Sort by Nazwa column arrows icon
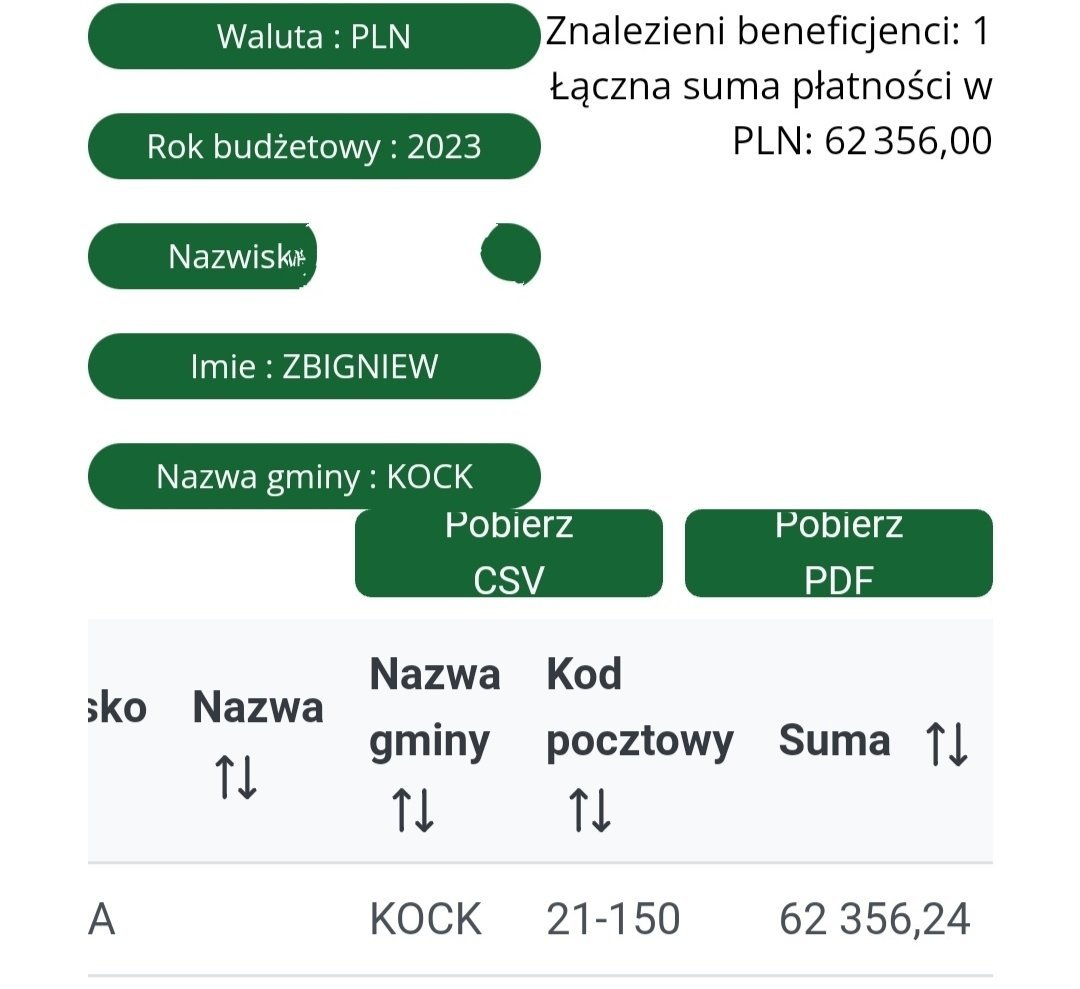Image resolution: width=1080 pixels, height=989 pixels. coord(237,777)
